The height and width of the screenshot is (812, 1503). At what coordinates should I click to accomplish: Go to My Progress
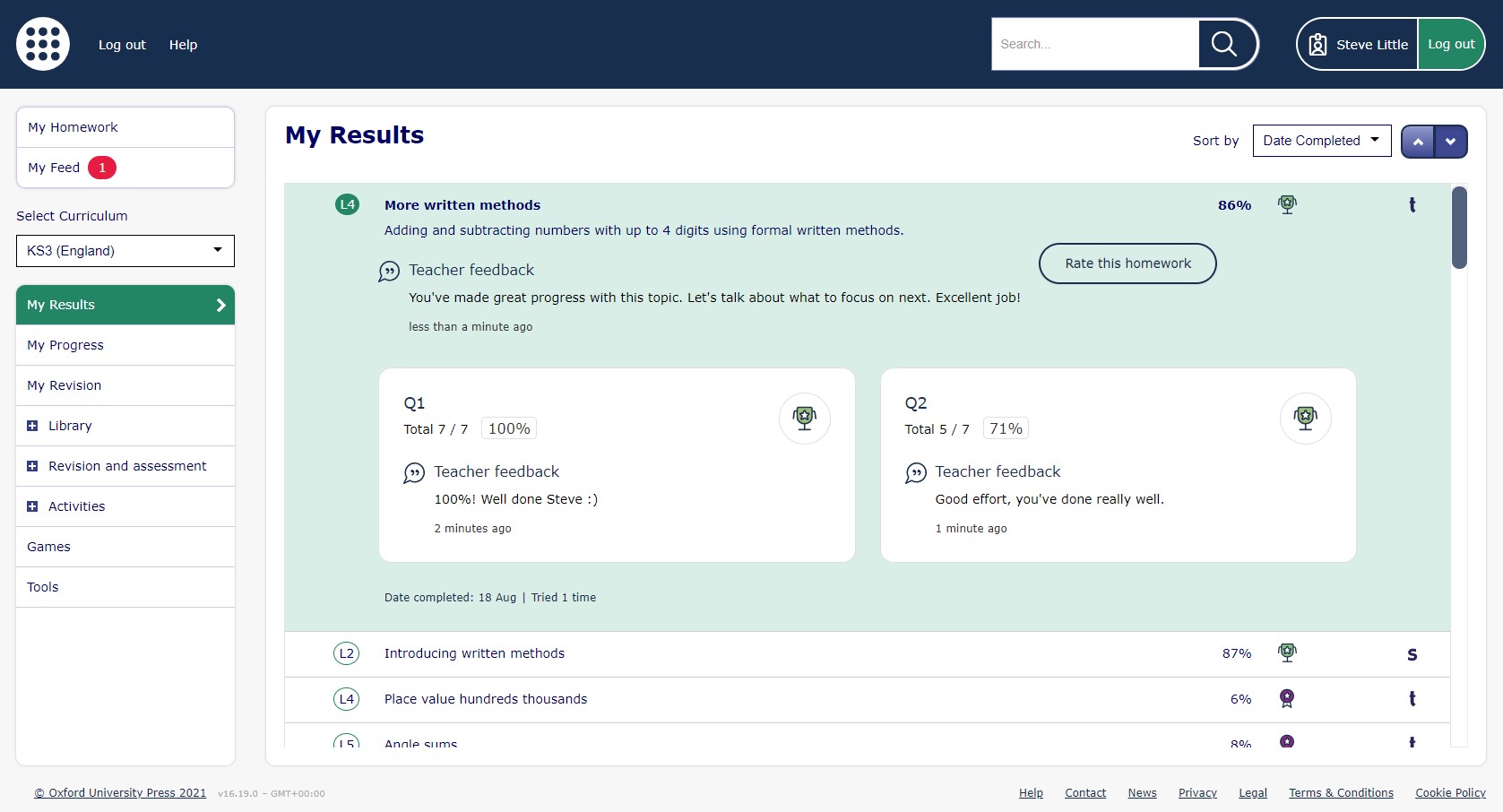click(125, 345)
